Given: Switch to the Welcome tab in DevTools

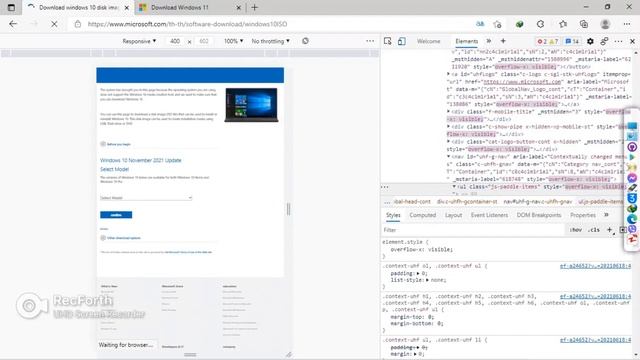Looking at the screenshot, I should (429, 41).
